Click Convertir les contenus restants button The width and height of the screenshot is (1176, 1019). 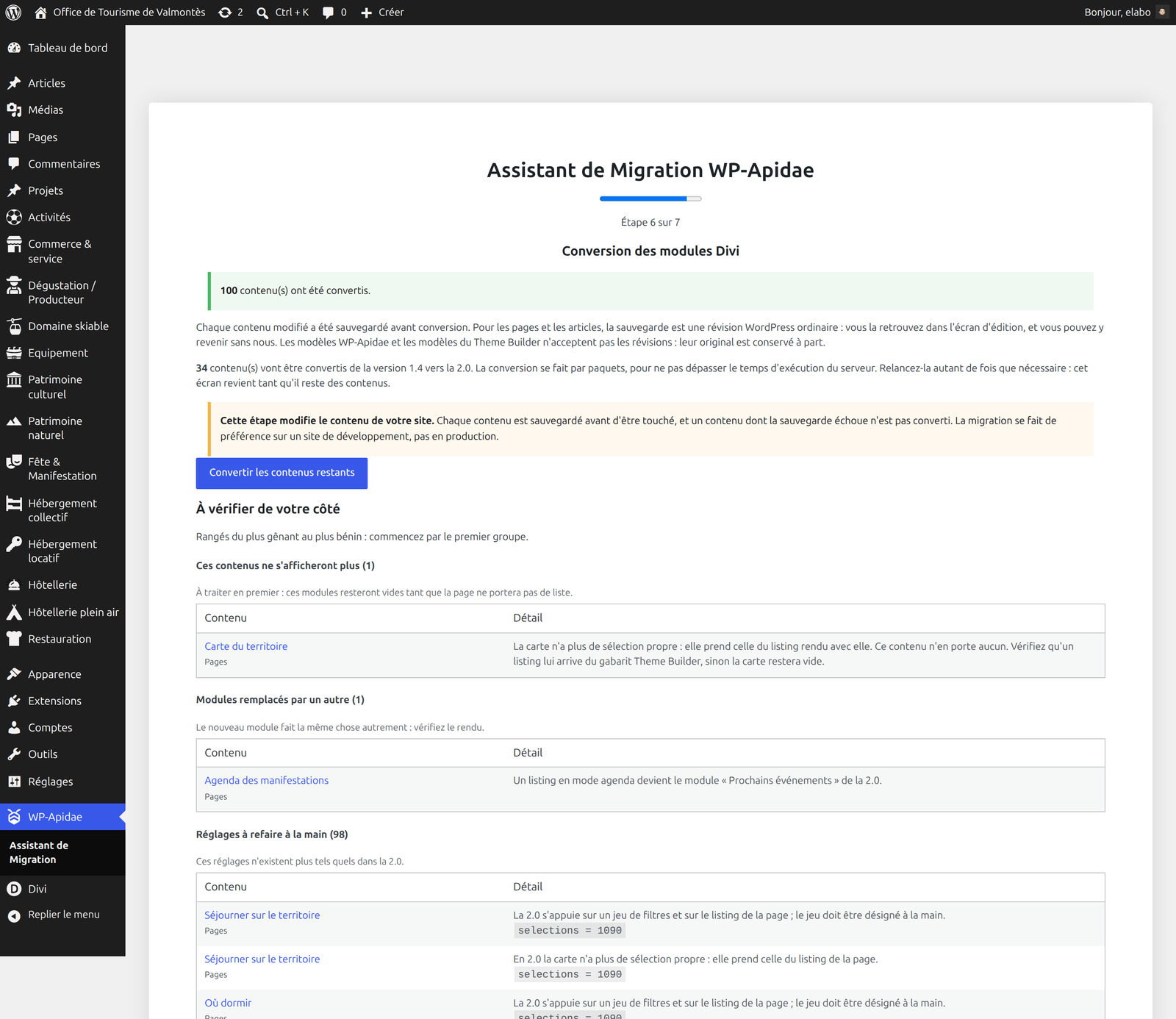(x=282, y=473)
